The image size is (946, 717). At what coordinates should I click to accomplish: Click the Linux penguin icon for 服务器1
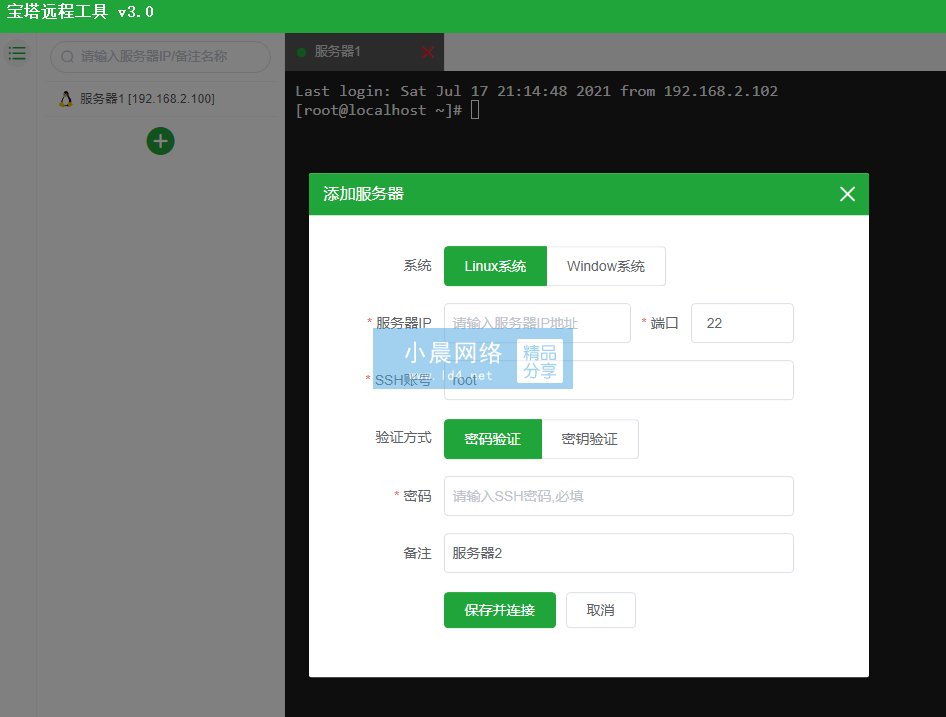pyautogui.click(x=66, y=99)
